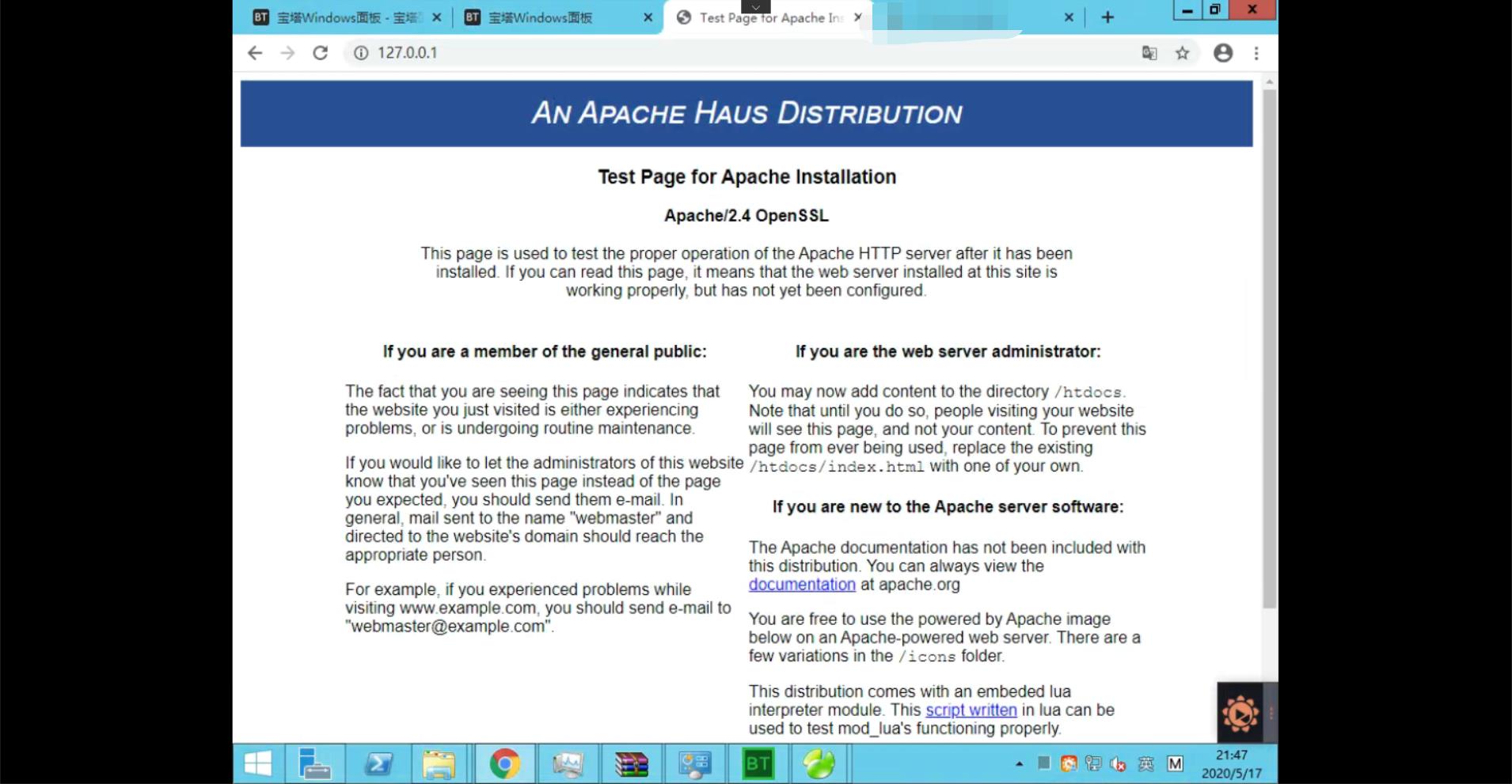
Task: Open Server Manager from the taskbar
Action: point(314,763)
